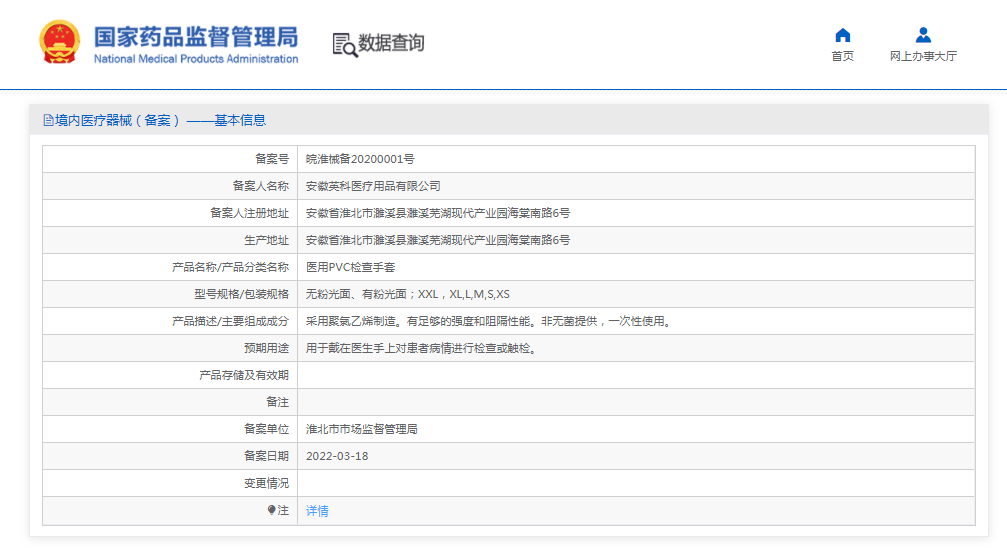This screenshot has height=550, width=1007.
Task: Go to 首页 via its text label
Action: [842, 57]
